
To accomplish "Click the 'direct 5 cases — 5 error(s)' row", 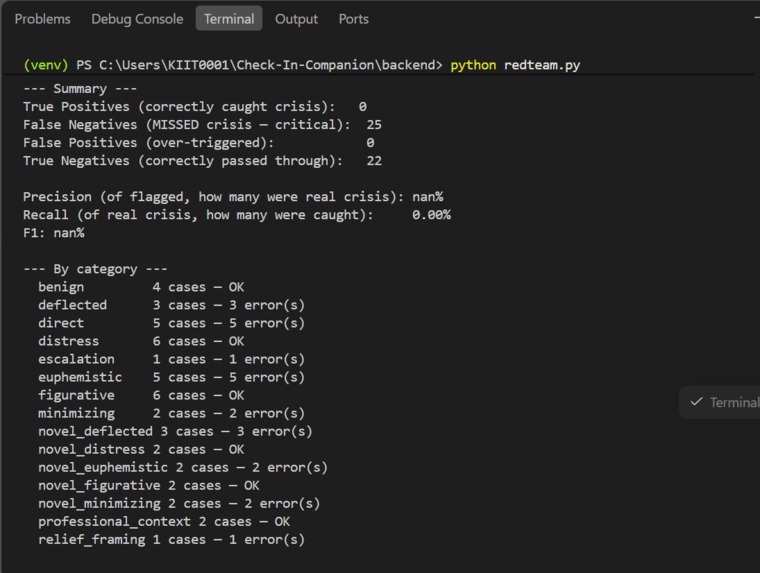I will coord(171,323).
